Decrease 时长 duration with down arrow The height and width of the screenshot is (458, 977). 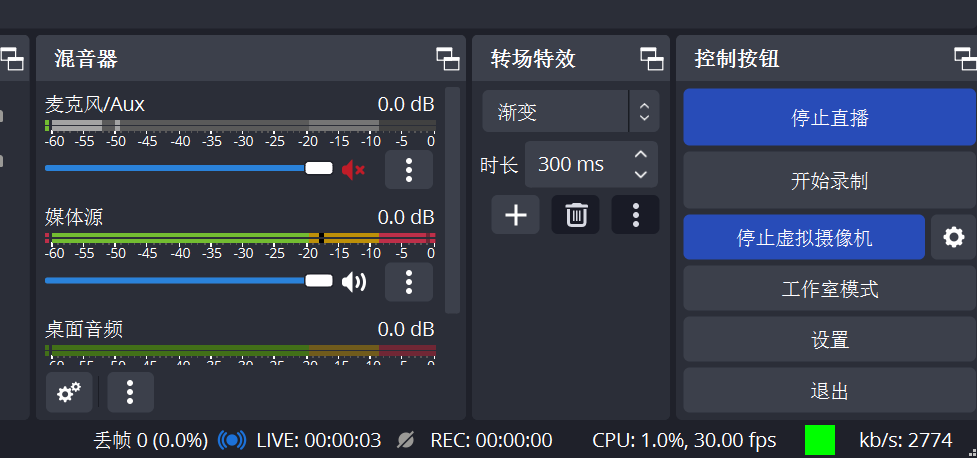coord(641,175)
